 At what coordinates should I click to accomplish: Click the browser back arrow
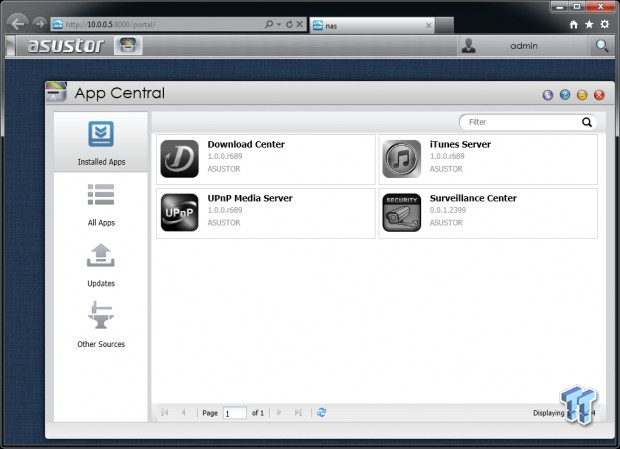17,24
